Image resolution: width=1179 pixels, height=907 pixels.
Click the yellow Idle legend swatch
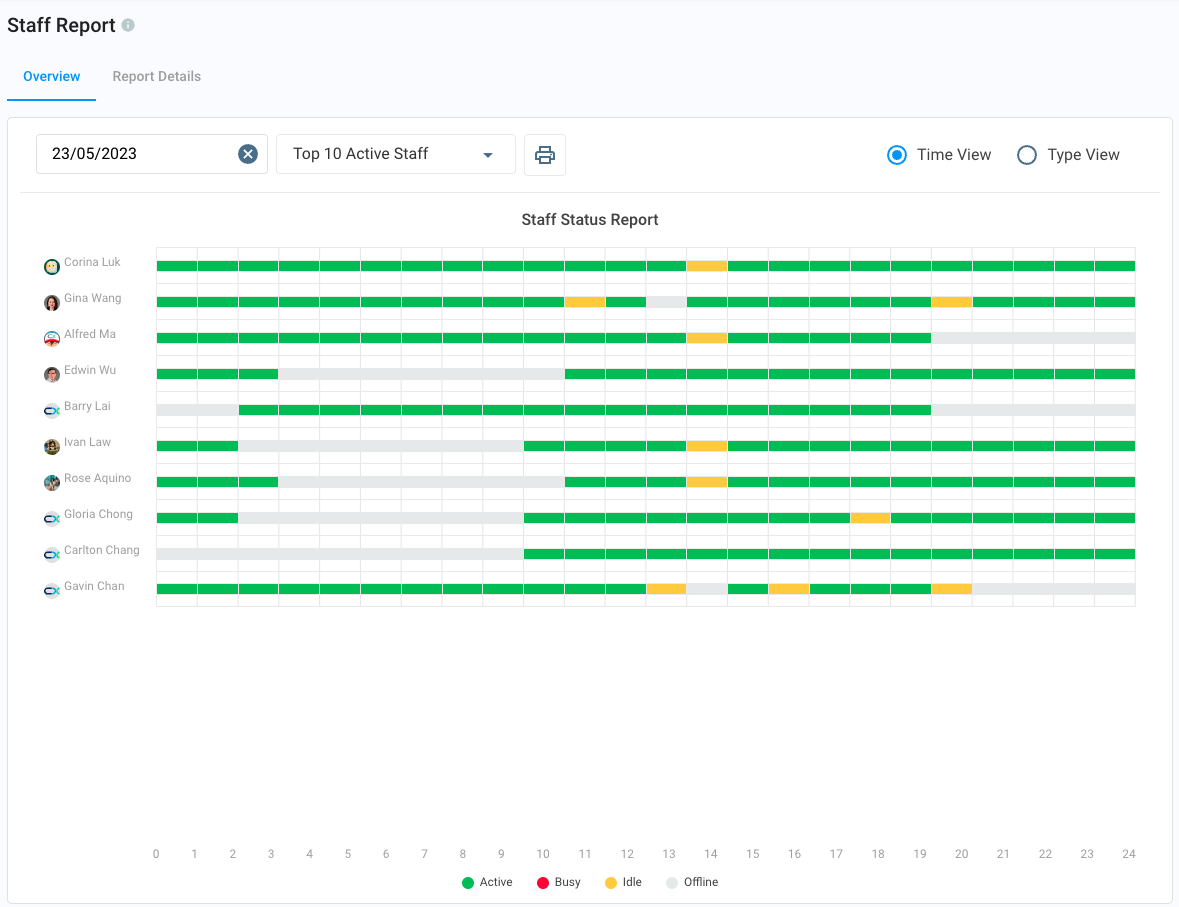pos(611,882)
